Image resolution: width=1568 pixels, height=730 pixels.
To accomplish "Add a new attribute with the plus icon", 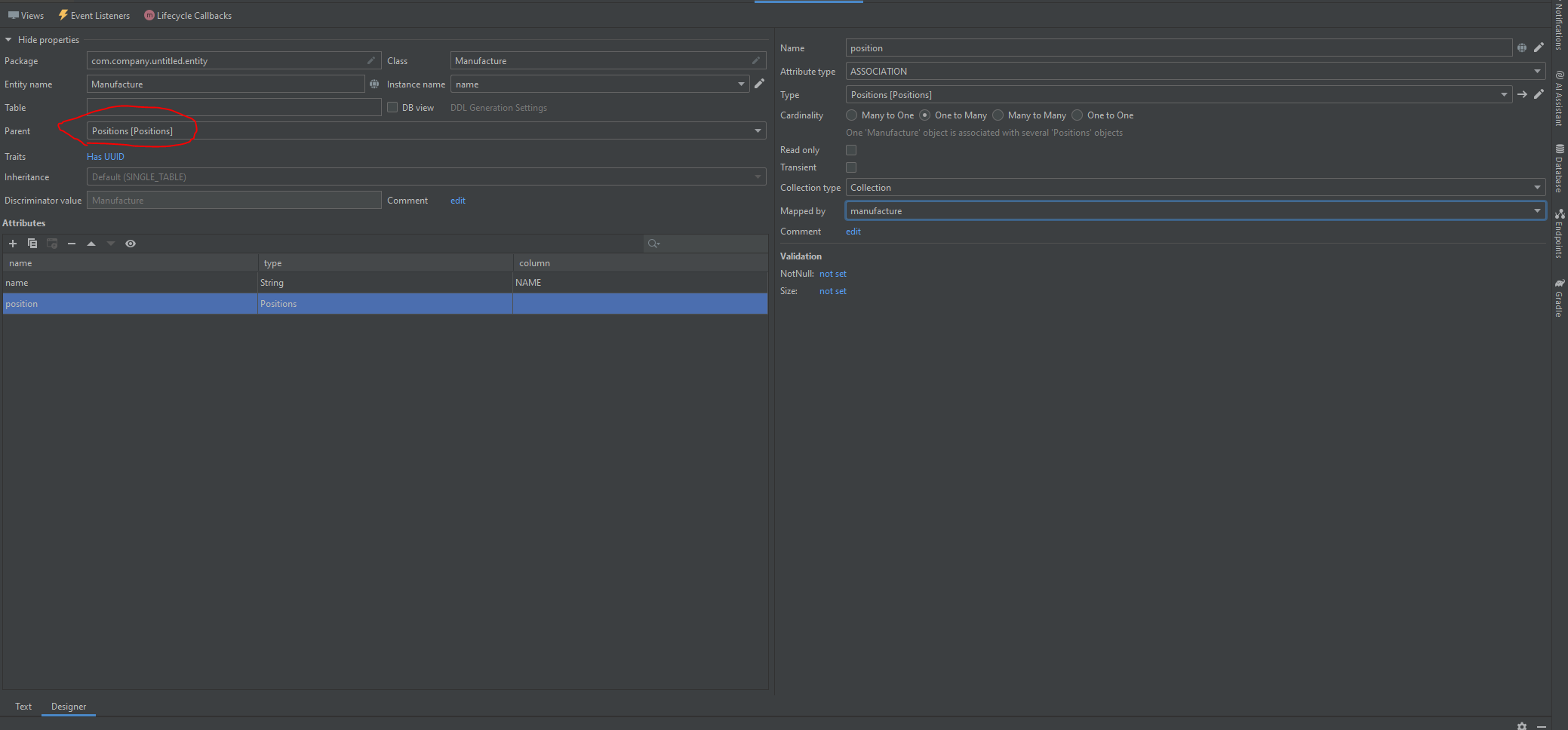I will 13,244.
